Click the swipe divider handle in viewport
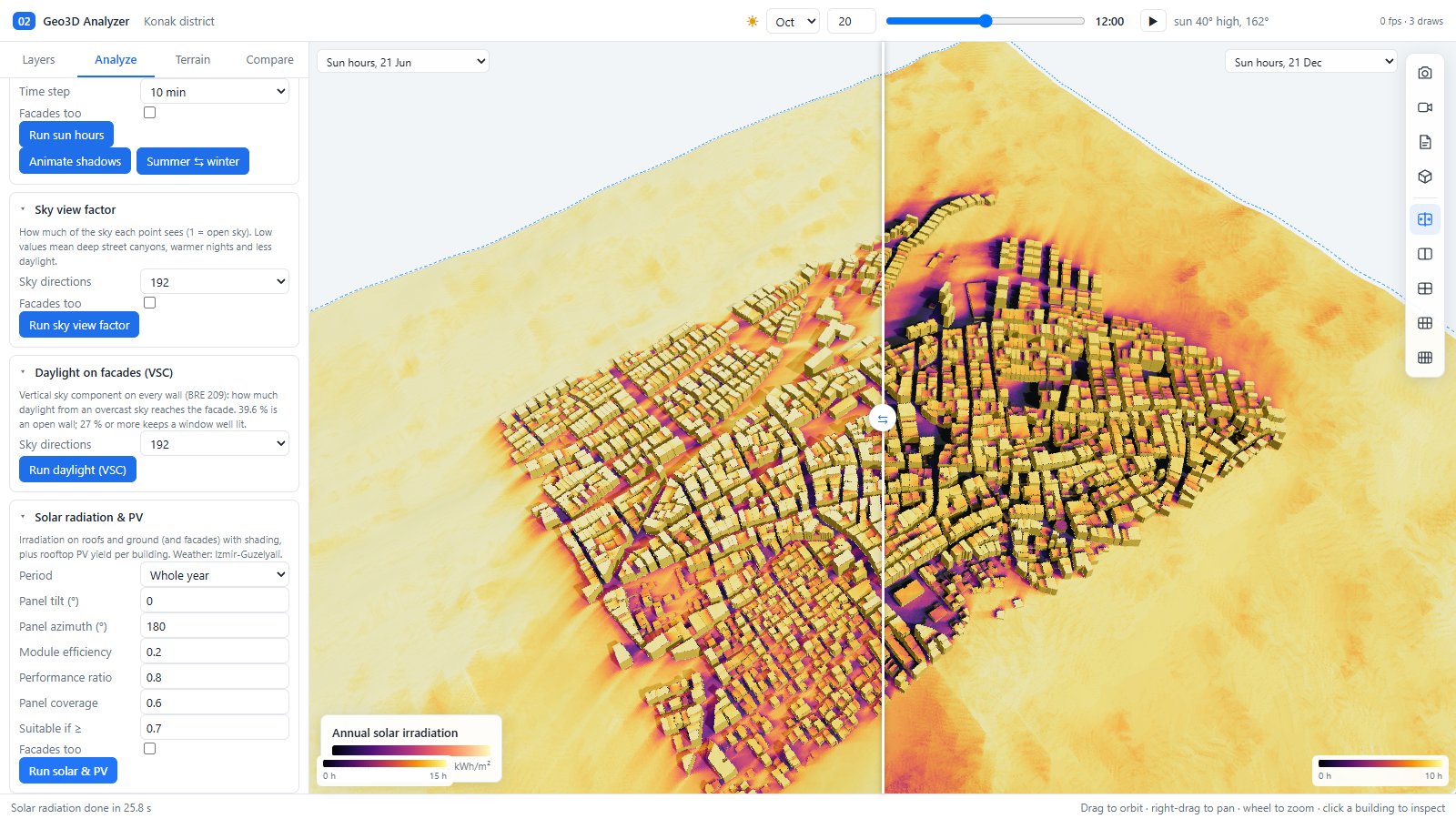1456x819 pixels. 882,419
